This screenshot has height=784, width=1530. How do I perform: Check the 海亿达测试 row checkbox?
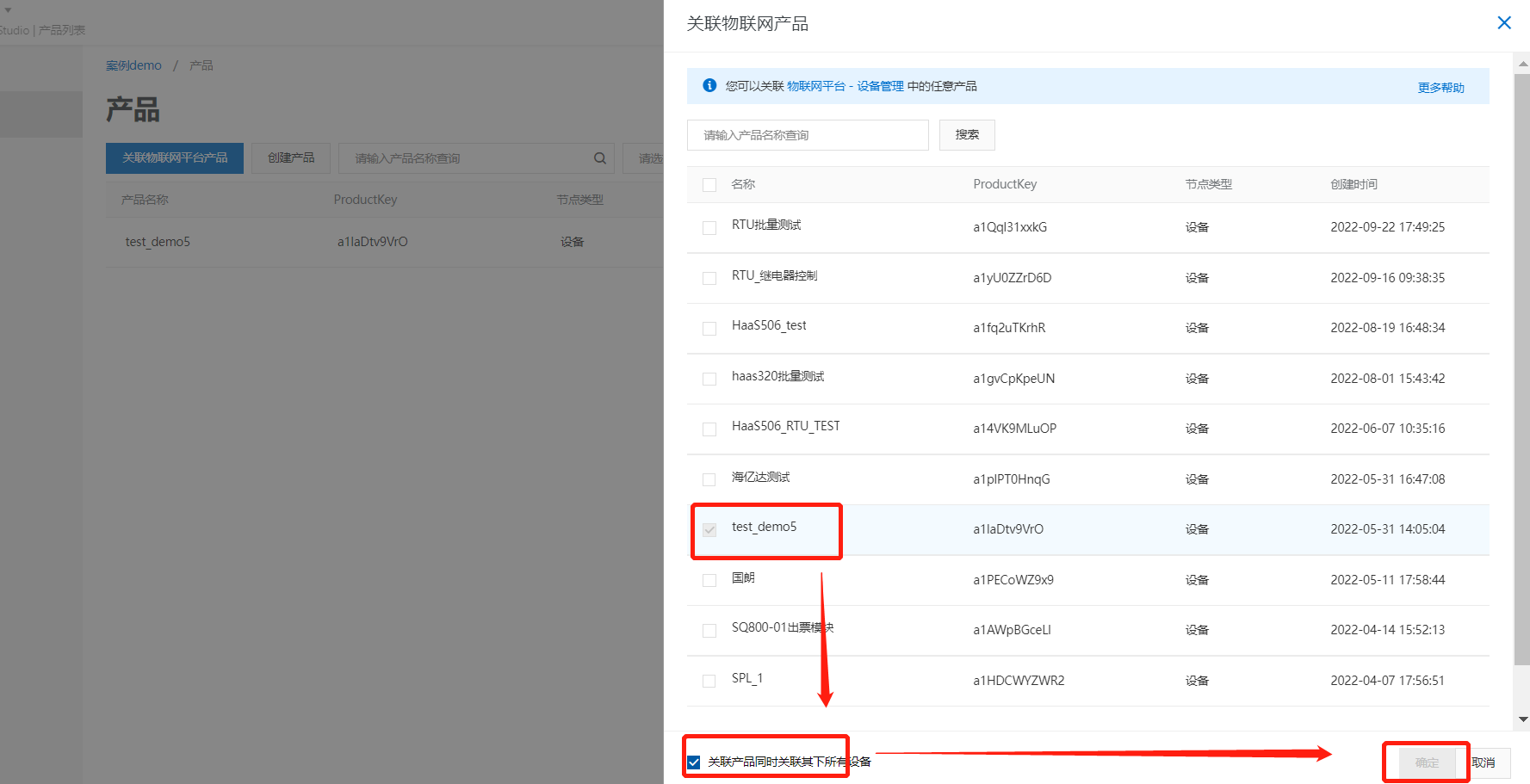point(709,479)
